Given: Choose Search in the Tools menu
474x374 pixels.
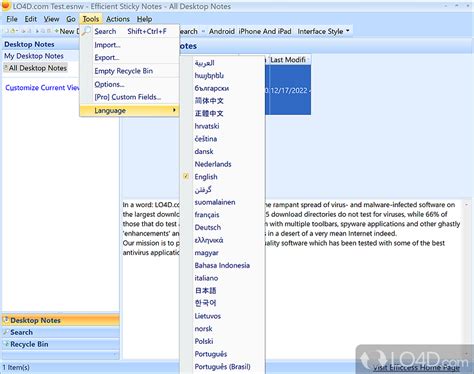Looking at the screenshot, I should click(129, 31).
